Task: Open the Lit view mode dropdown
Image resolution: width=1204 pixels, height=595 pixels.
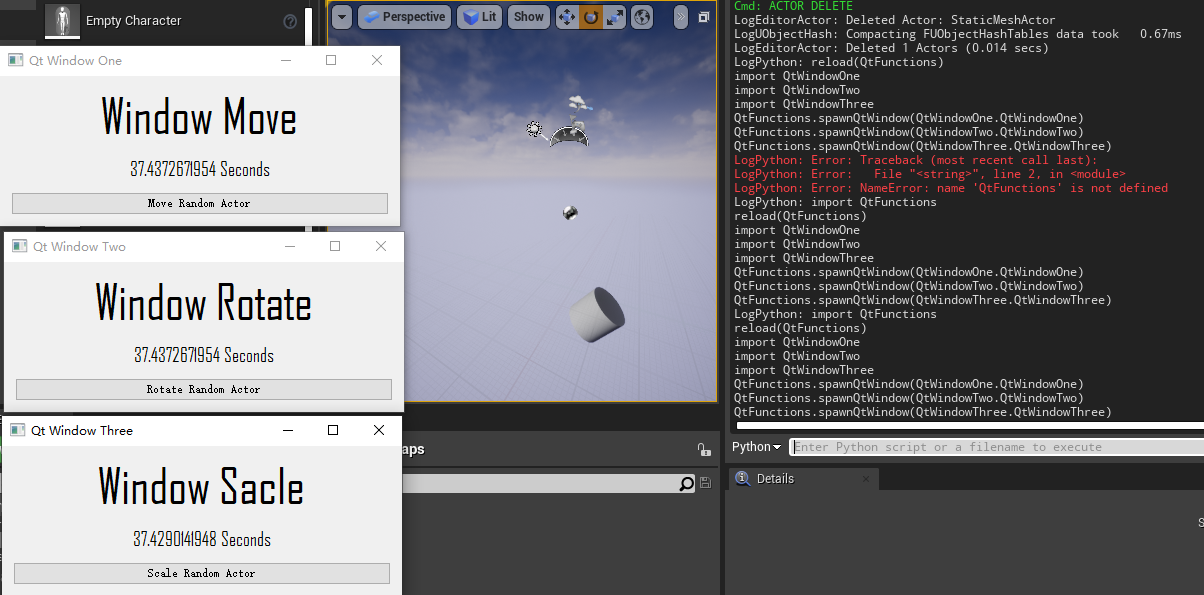Action: (x=480, y=17)
